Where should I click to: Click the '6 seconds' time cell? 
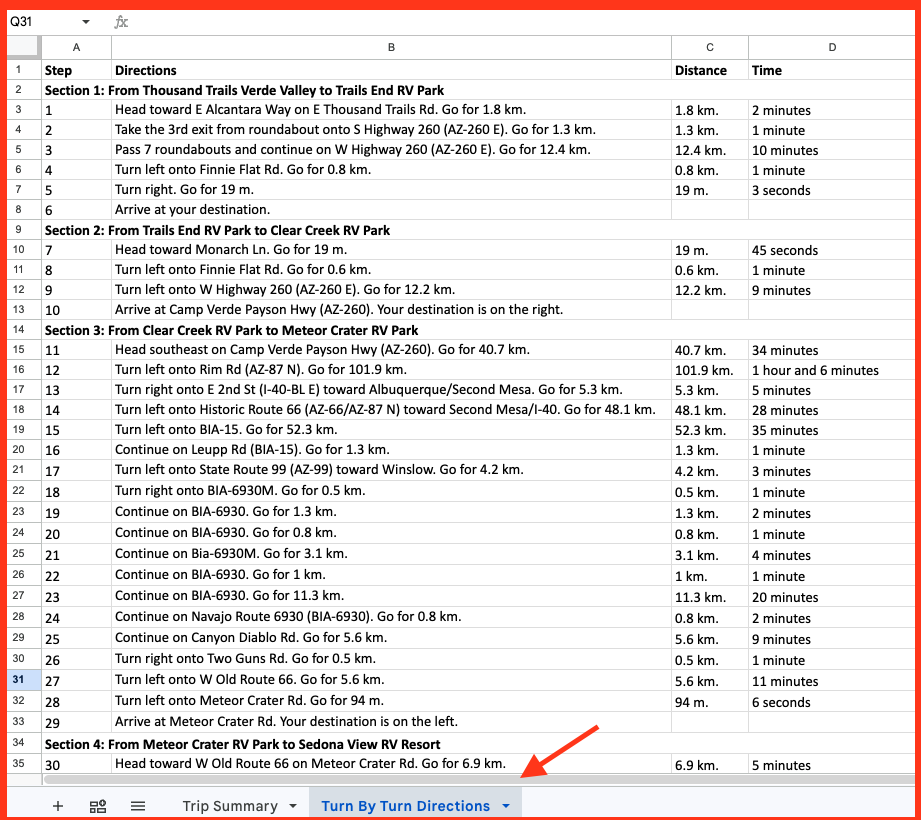(x=832, y=701)
